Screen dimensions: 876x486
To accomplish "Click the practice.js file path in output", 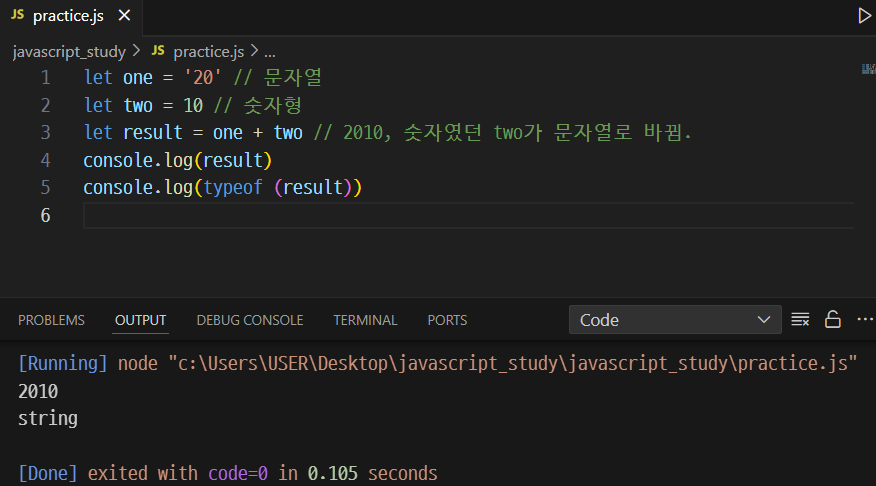I will [x=513, y=364].
